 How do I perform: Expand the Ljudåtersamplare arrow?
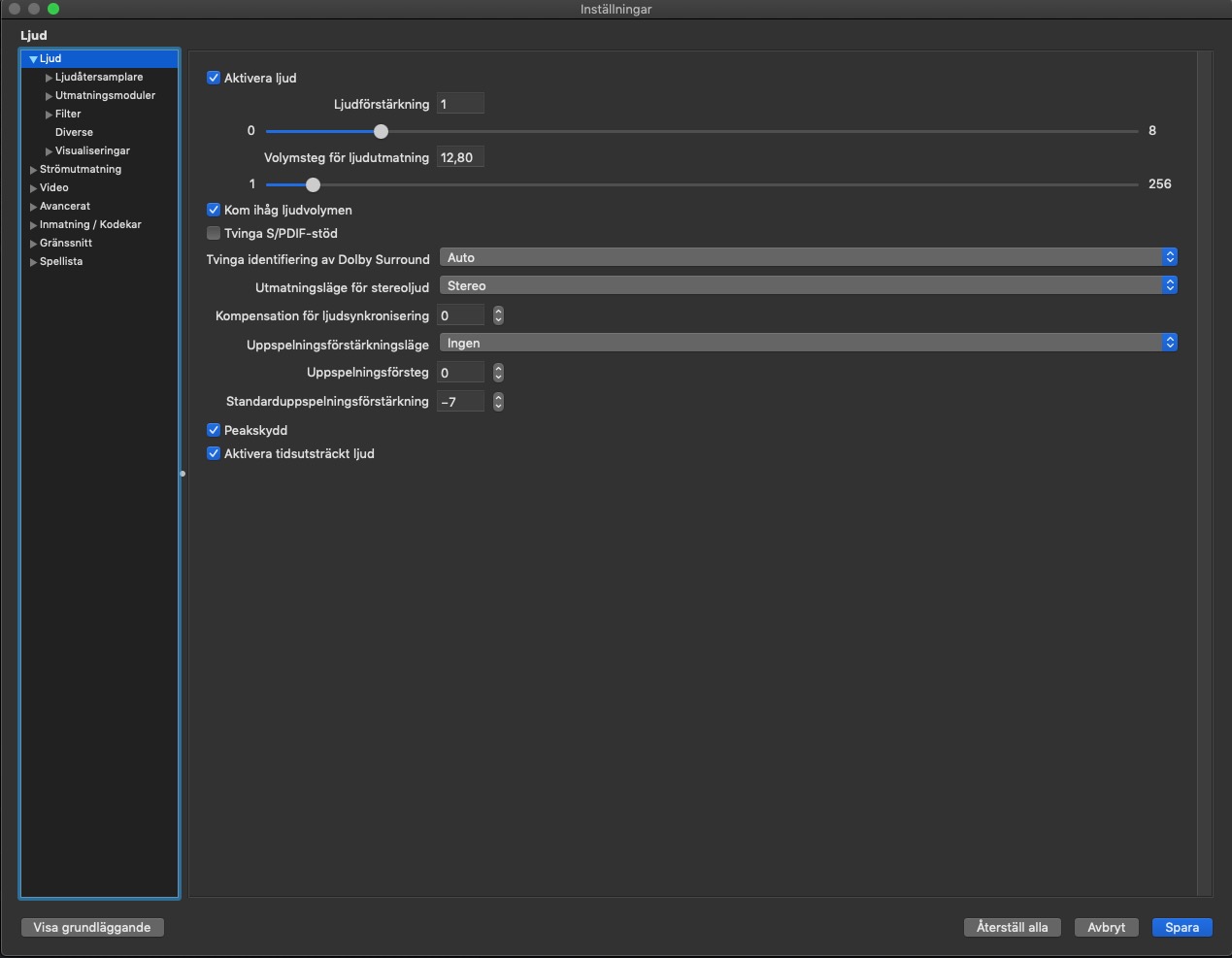49,78
